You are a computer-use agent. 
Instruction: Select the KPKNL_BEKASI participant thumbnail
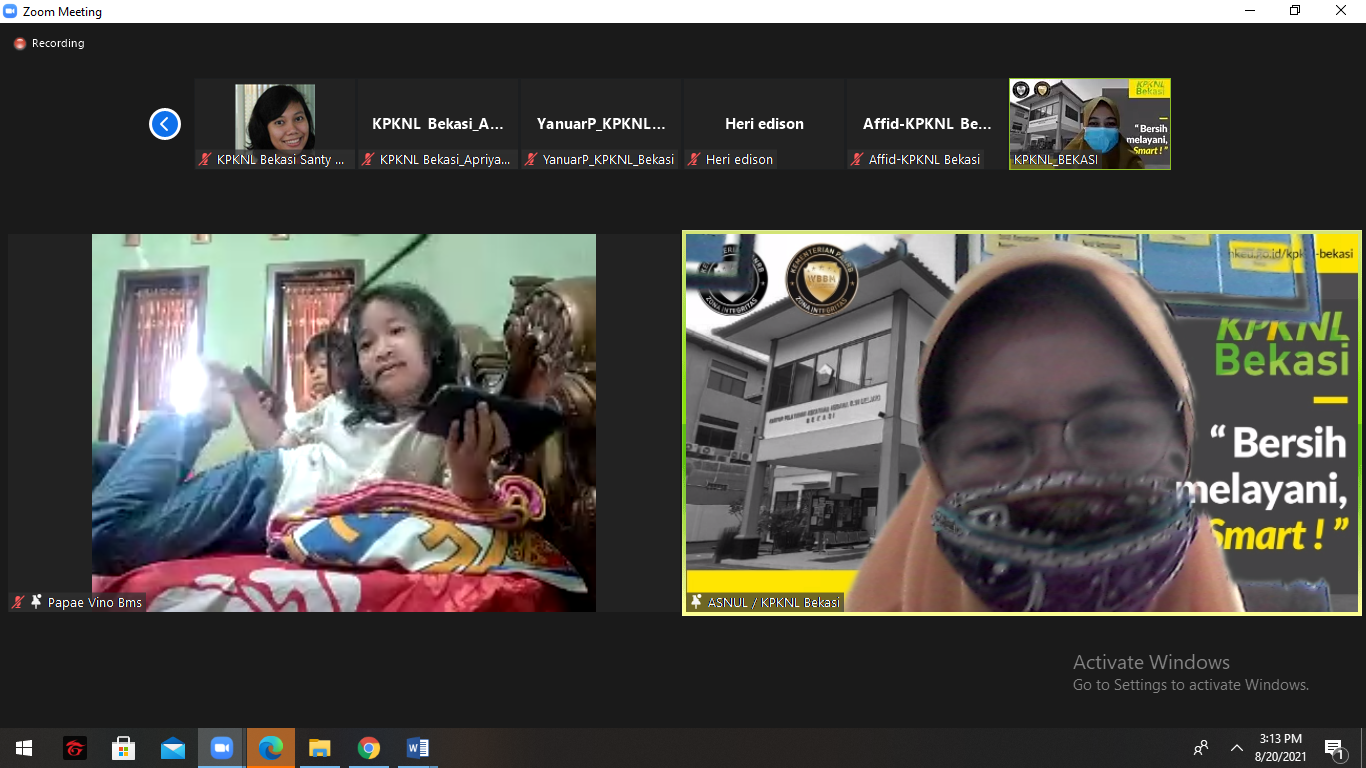[x=1090, y=124]
